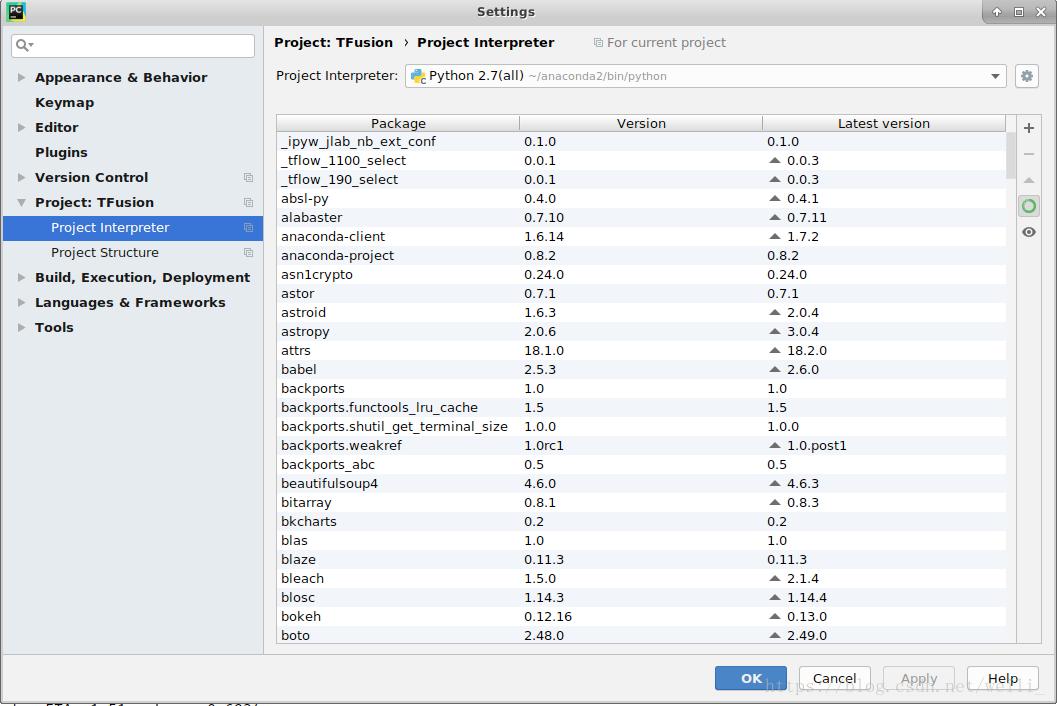Screen dimensions: 1057x706
Task: Click the PyCharm icon in the title bar
Action: [14, 11]
